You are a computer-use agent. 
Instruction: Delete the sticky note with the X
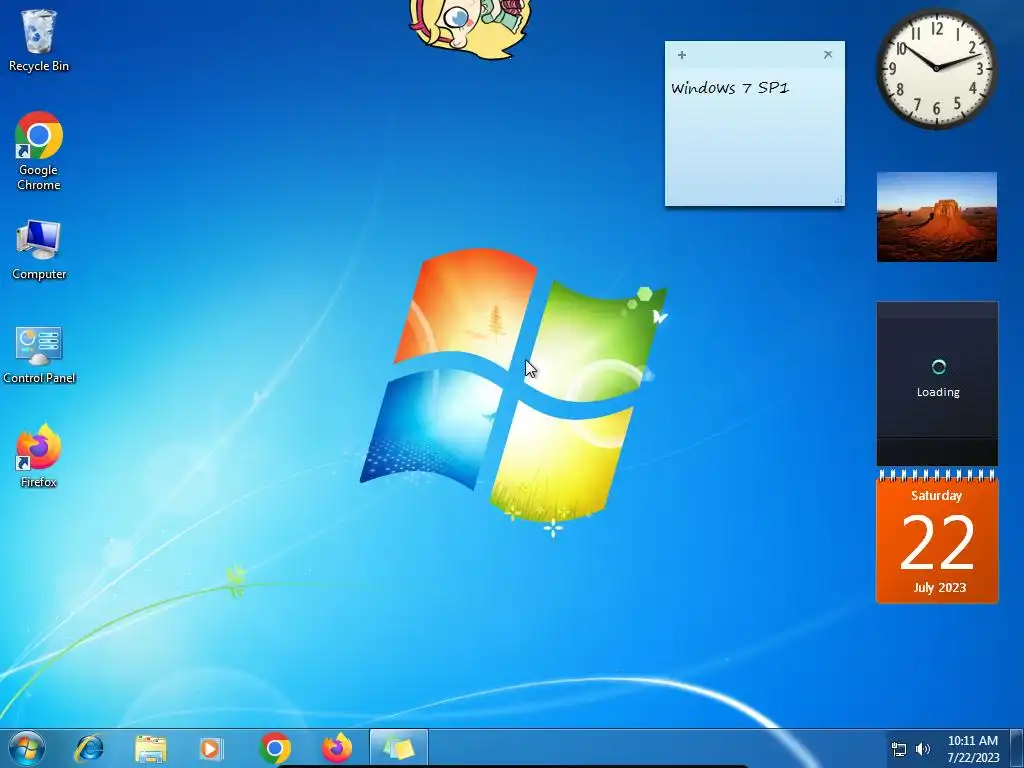[828, 55]
